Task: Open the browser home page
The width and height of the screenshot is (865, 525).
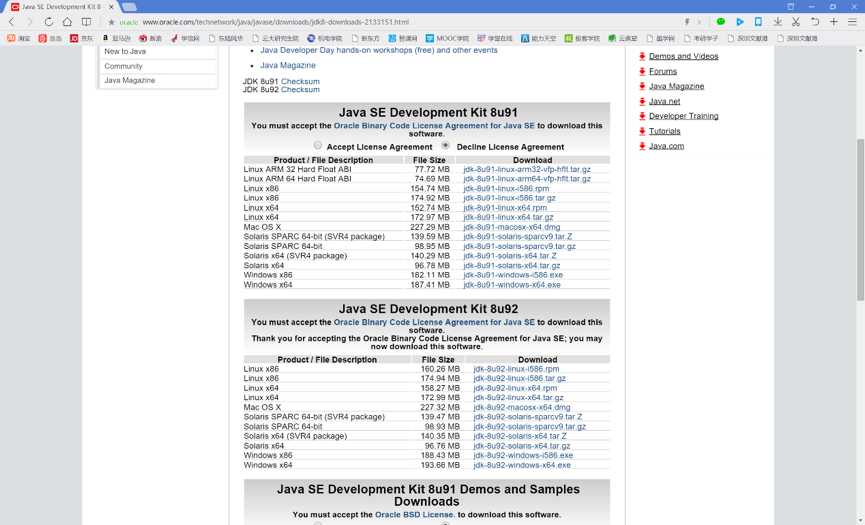Action: pos(67,22)
